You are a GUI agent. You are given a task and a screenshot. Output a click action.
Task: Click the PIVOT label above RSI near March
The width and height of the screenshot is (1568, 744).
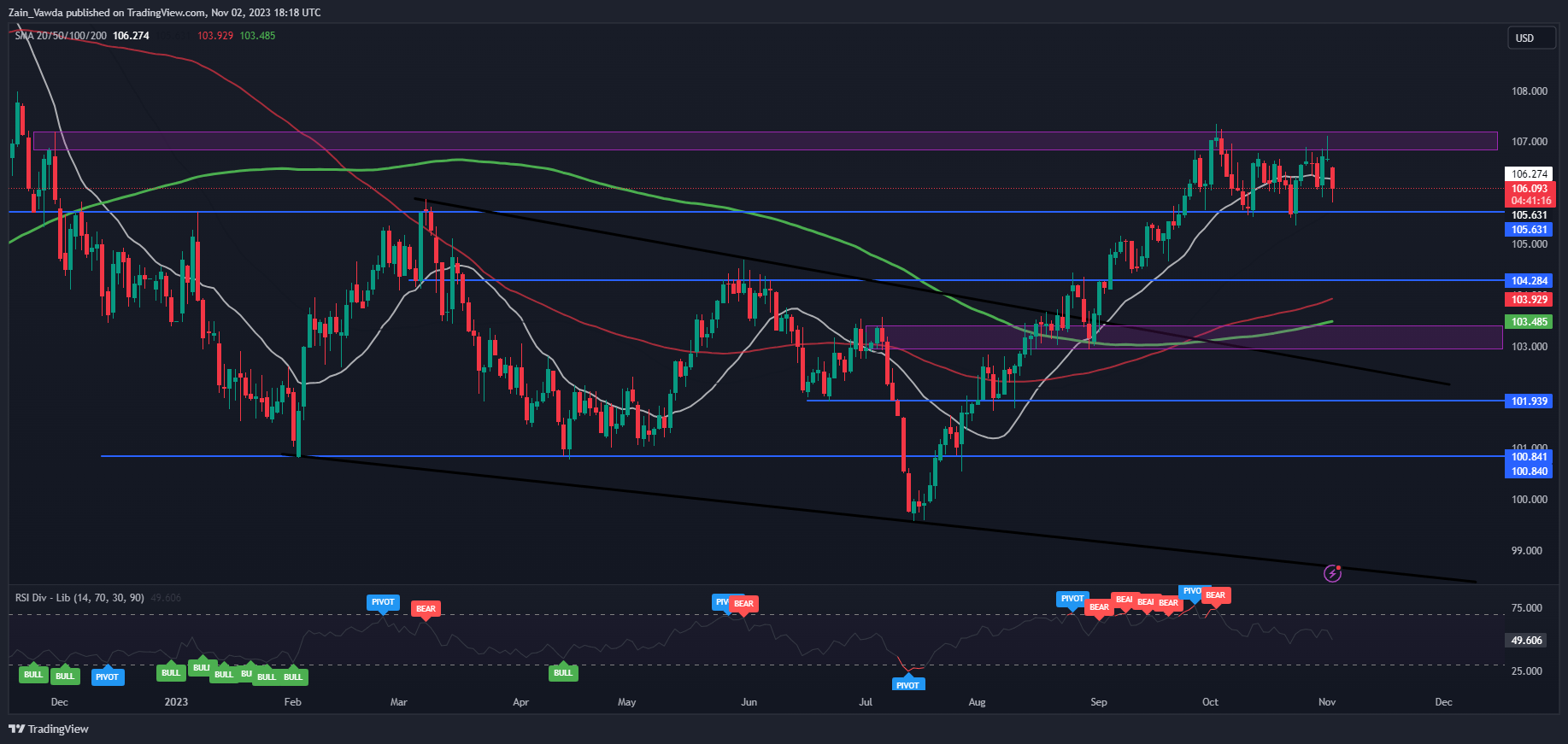383,602
